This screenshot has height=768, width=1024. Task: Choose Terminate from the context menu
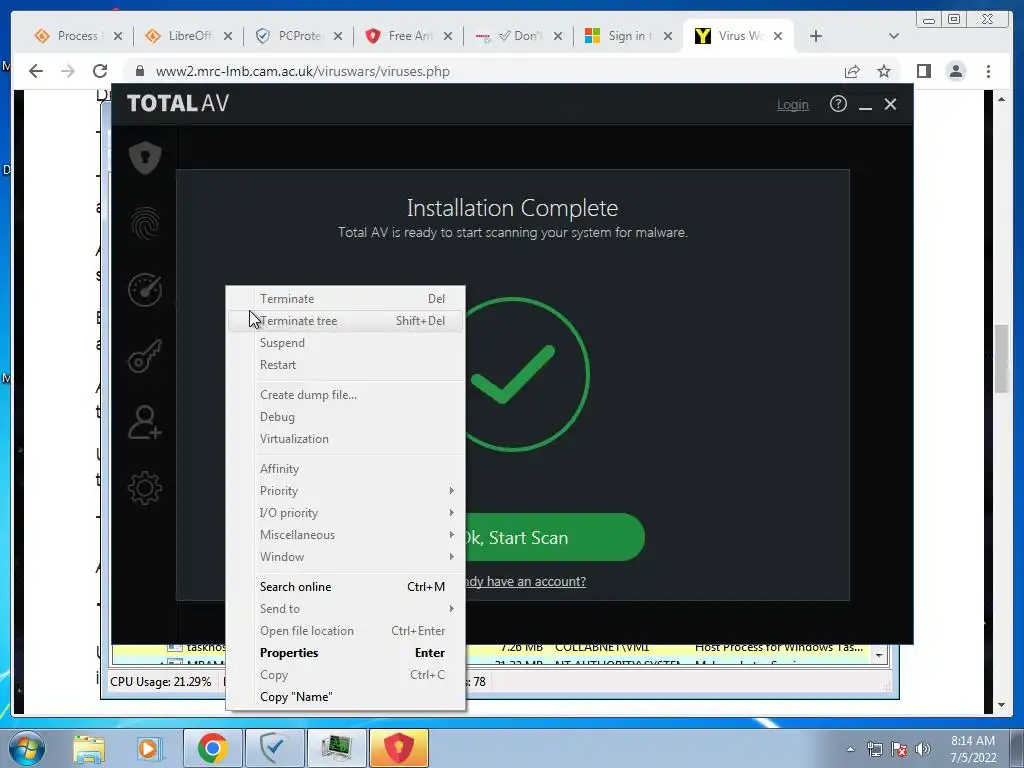tap(346, 298)
